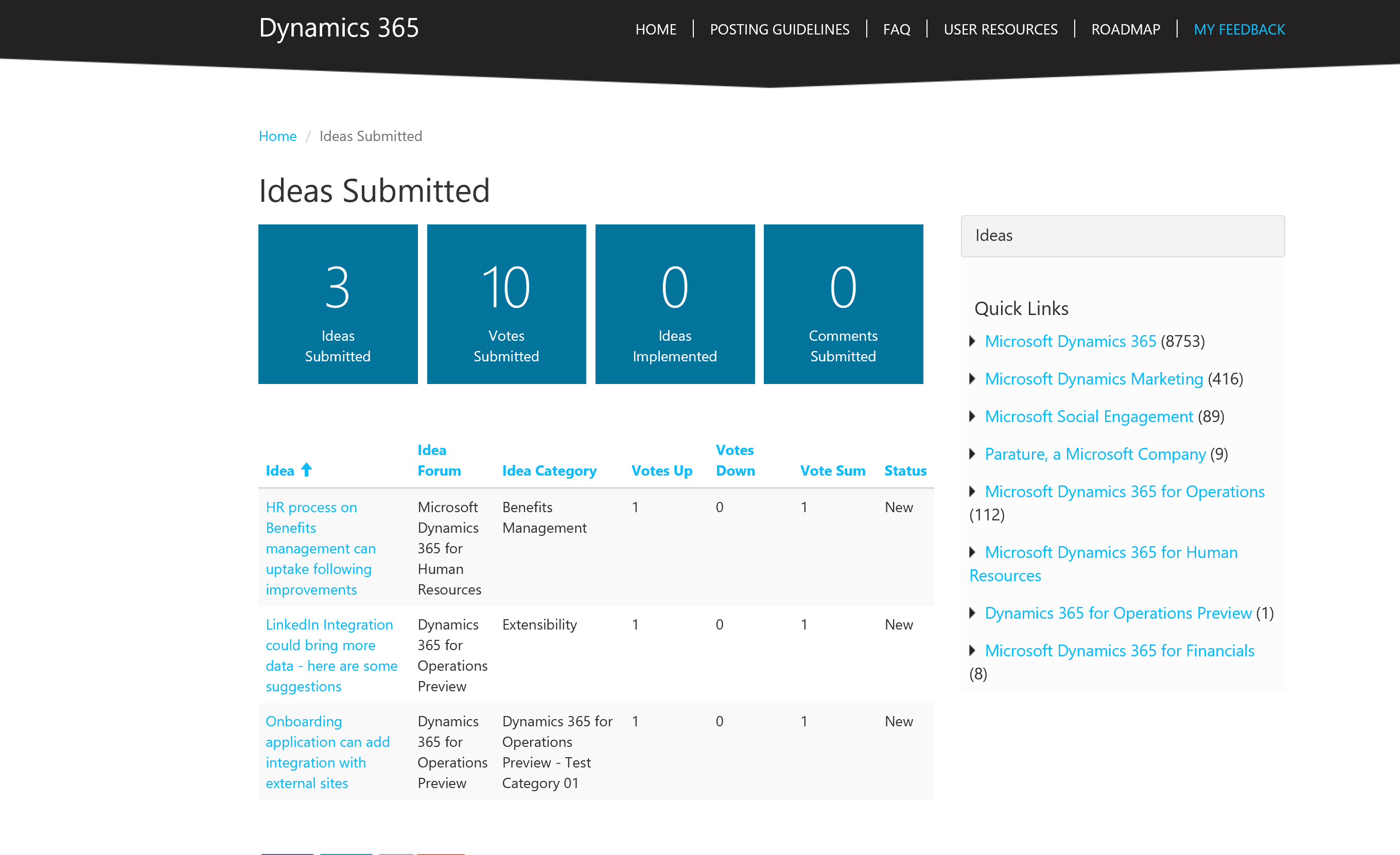Click the Ideas Submitted breadcrumb text
The width and height of the screenshot is (1400, 855).
point(371,136)
